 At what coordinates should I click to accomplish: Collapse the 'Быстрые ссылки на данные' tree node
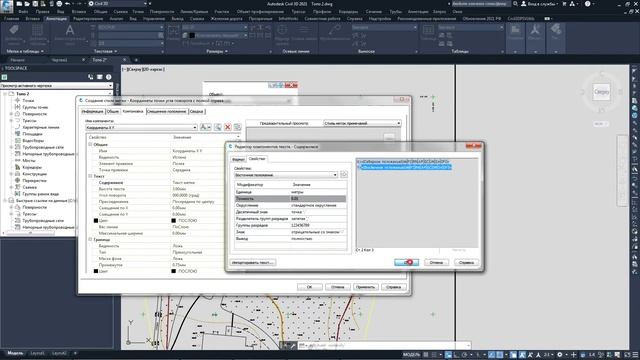coord(5,200)
